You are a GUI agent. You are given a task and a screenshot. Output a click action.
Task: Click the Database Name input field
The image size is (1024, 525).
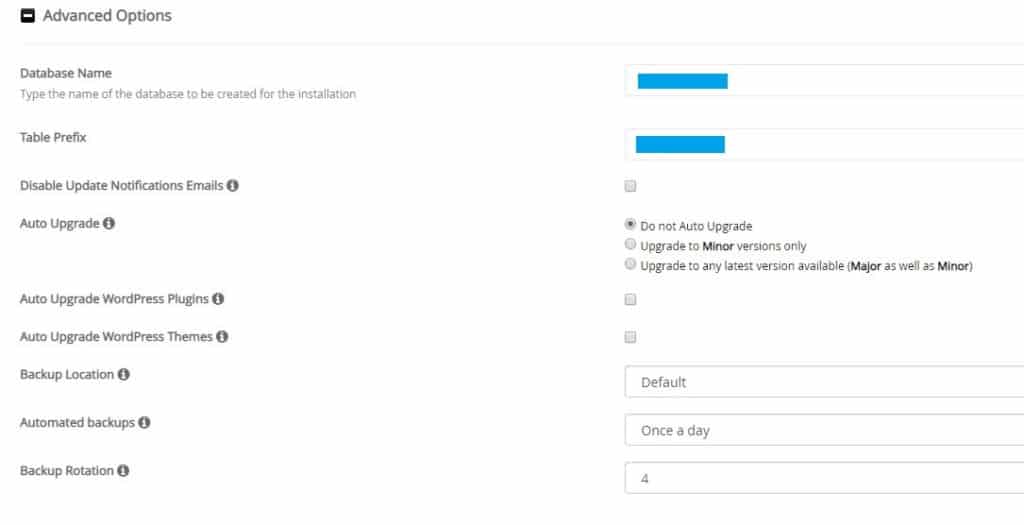(x=824, y=81)
